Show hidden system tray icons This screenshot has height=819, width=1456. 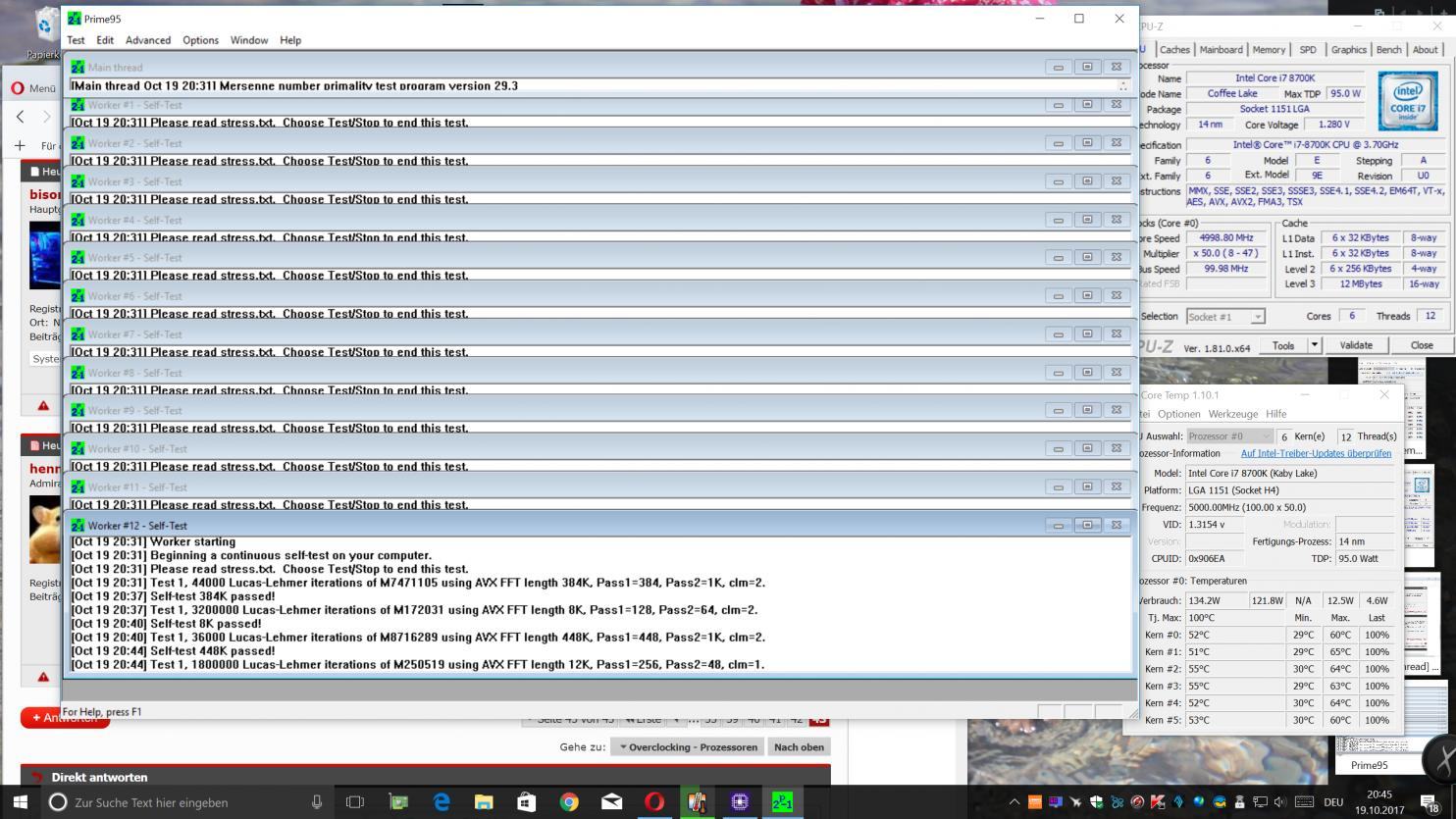pos(1014,802)
